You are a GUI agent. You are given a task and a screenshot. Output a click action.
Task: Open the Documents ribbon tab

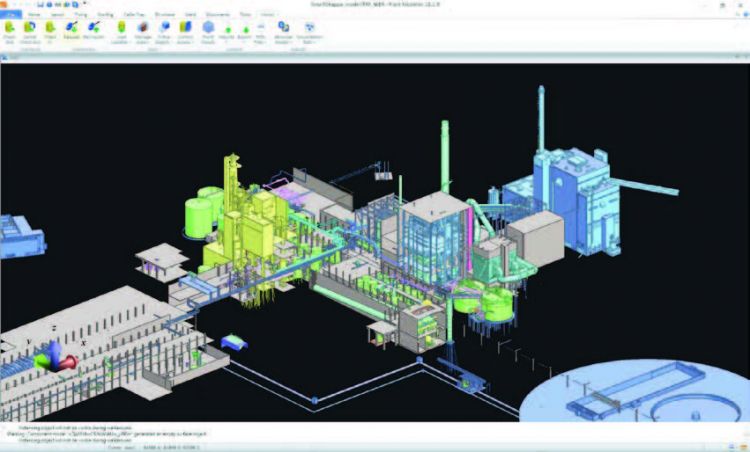pos(218,14)
